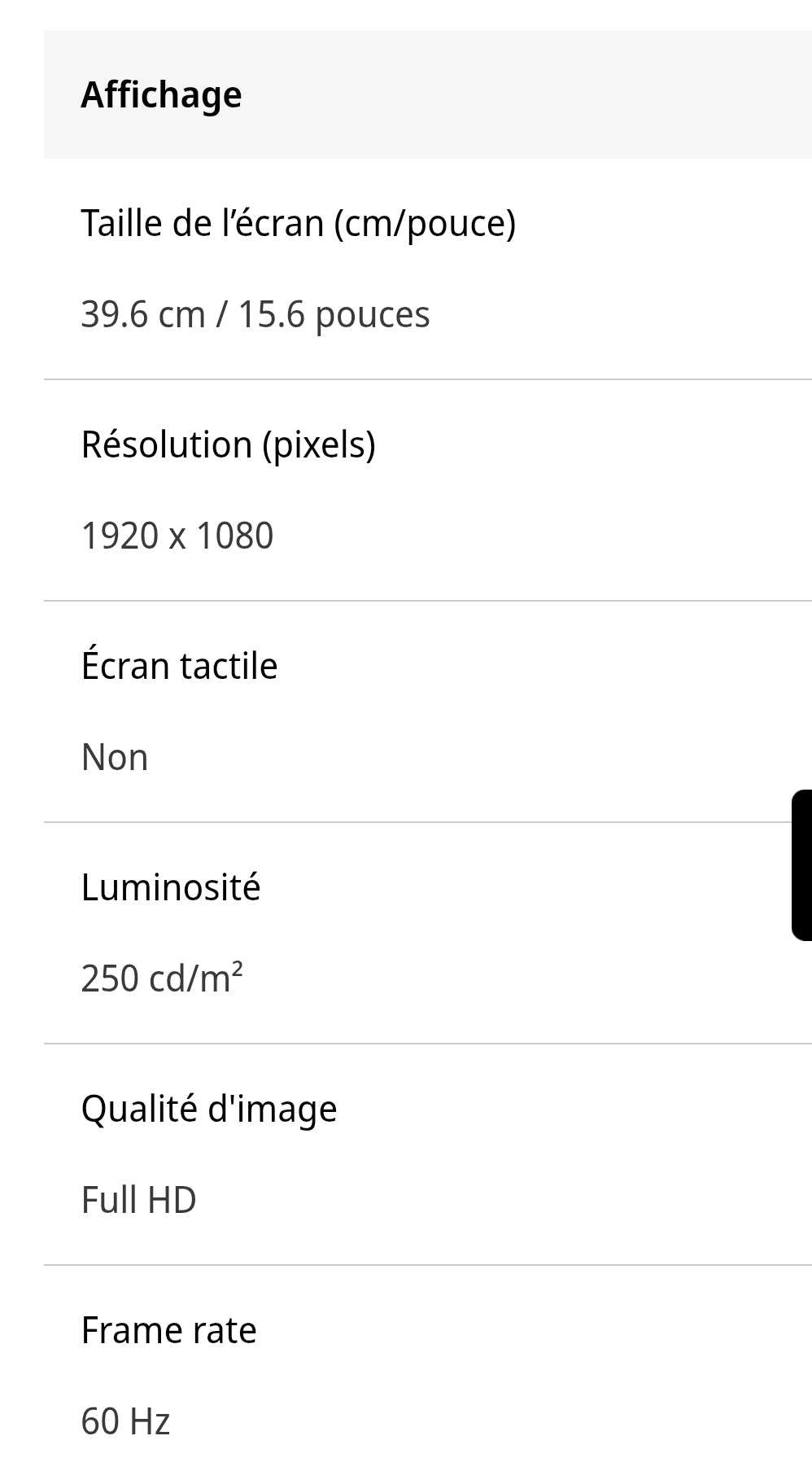Screen dimensions: 812x1484
Task: Select the 'Luminosité' label
Action: click(x=171, y=886)
